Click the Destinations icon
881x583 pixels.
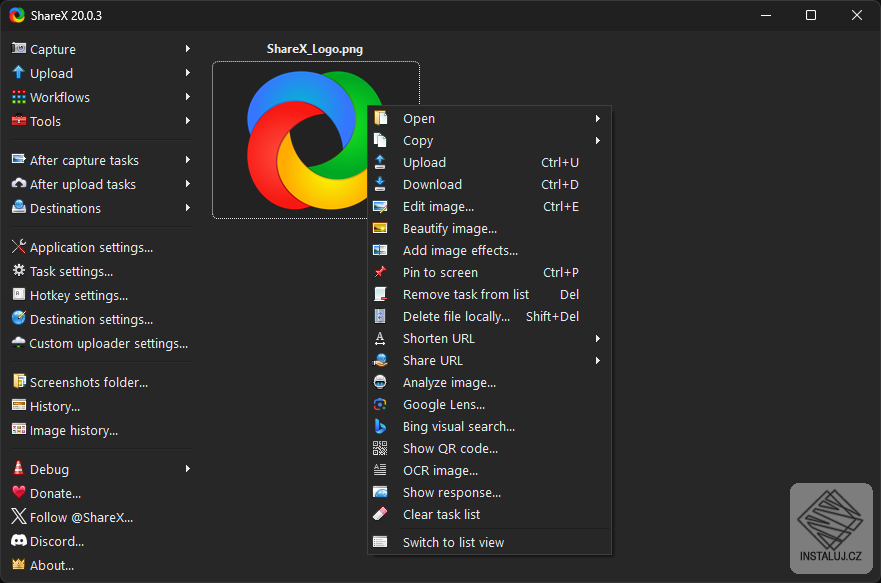19,207
